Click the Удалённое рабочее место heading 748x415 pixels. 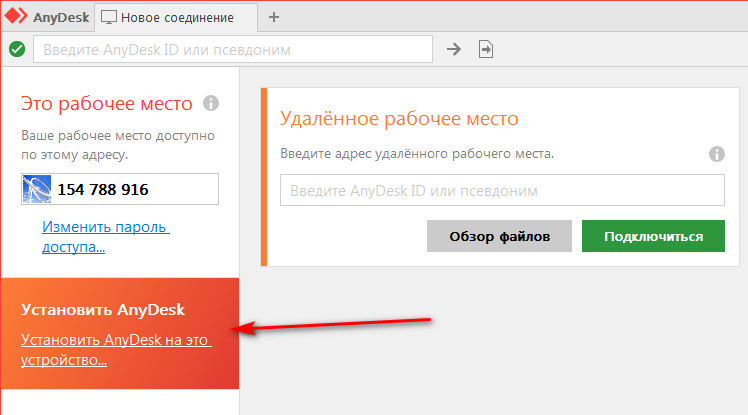click(399, 118)
